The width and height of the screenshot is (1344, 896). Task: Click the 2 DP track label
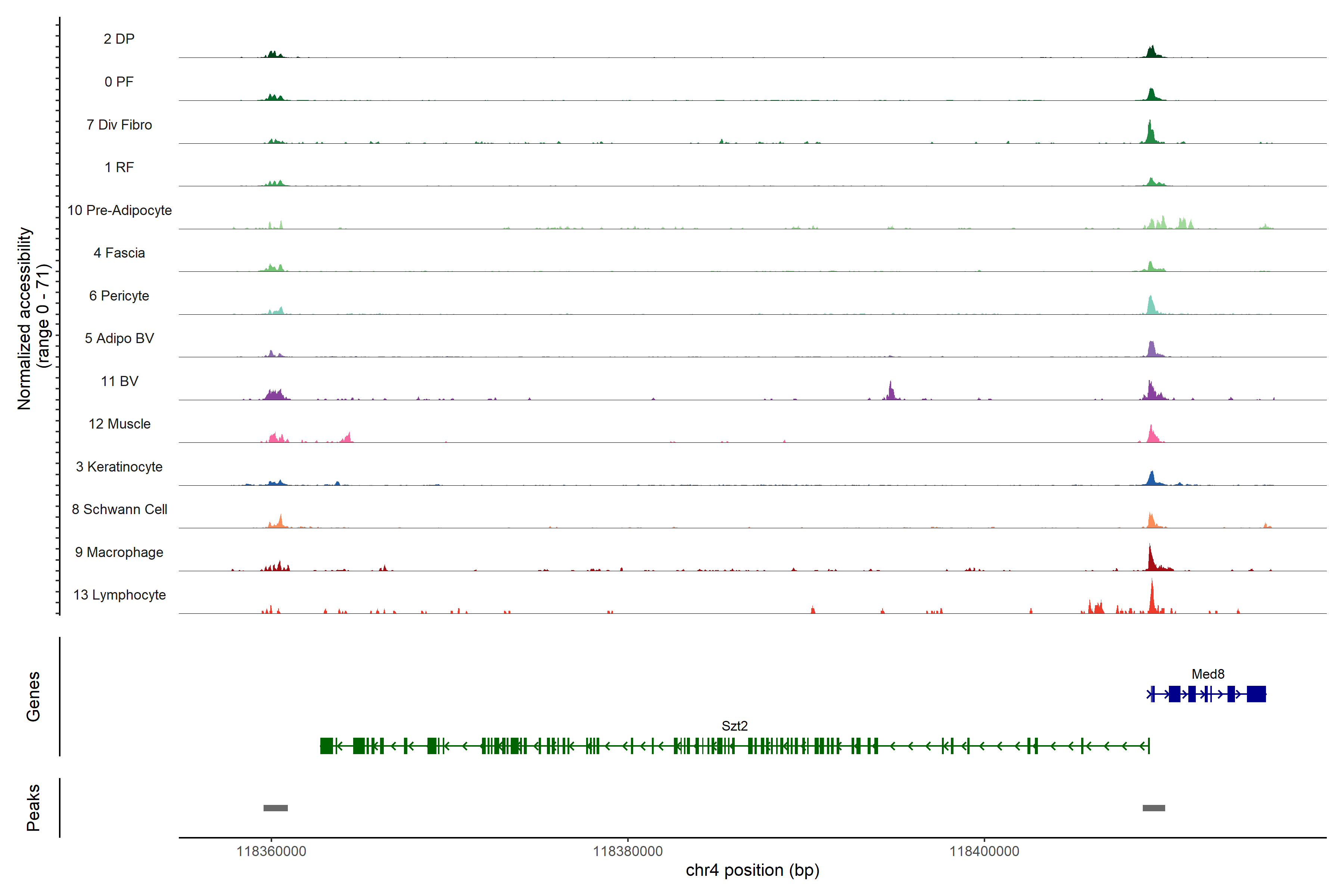click(x=119, y=39)
